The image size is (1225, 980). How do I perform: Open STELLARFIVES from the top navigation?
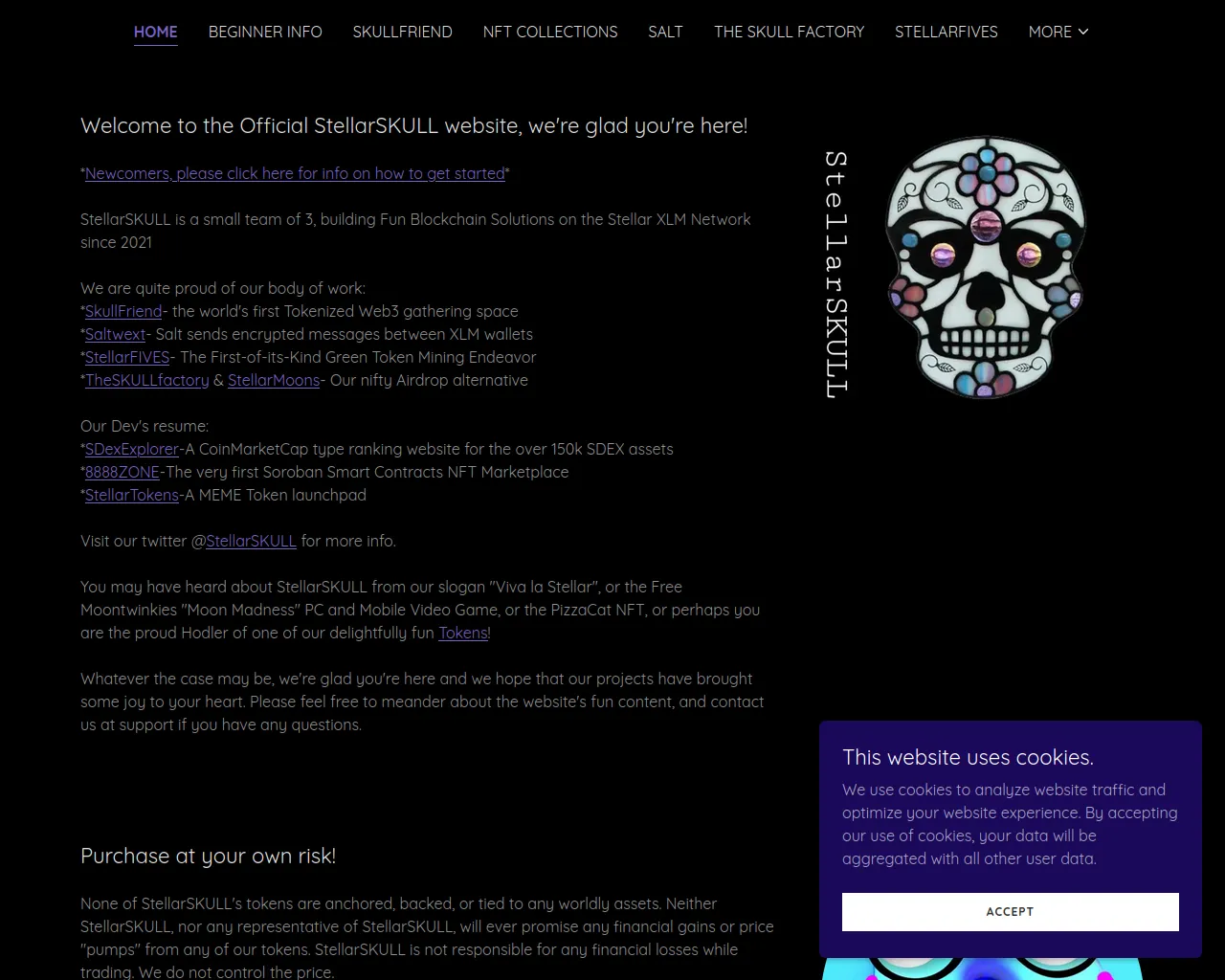click(947, 32)
